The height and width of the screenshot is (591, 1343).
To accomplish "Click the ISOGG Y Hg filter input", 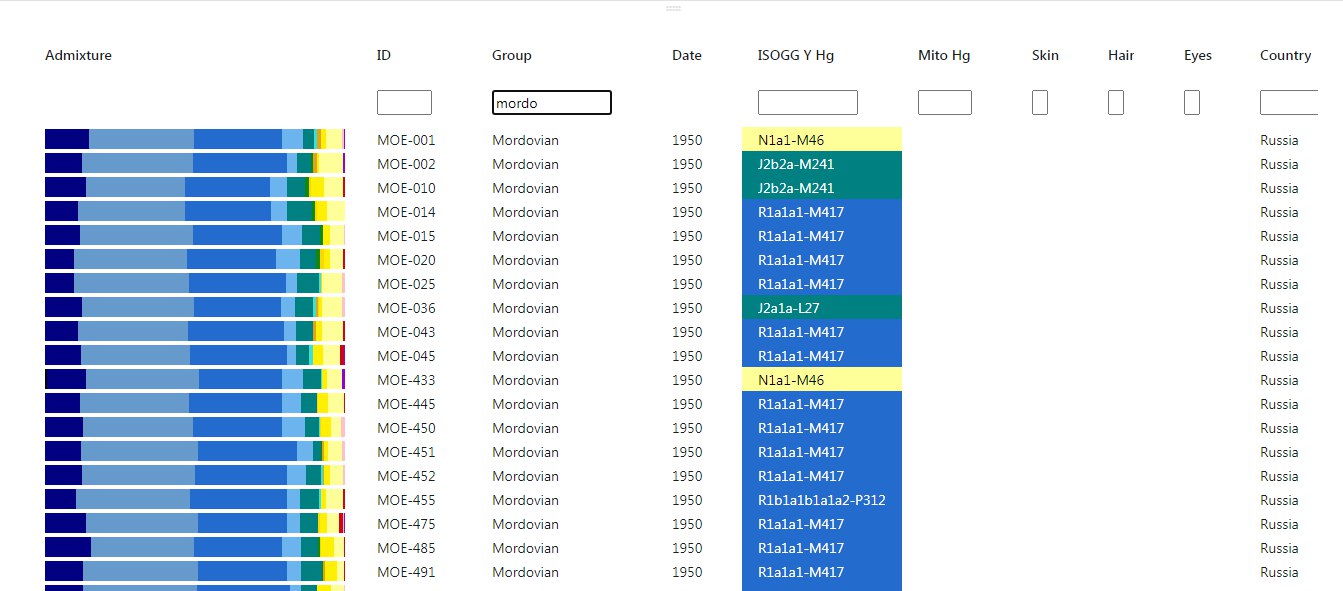I will [807, 102].
